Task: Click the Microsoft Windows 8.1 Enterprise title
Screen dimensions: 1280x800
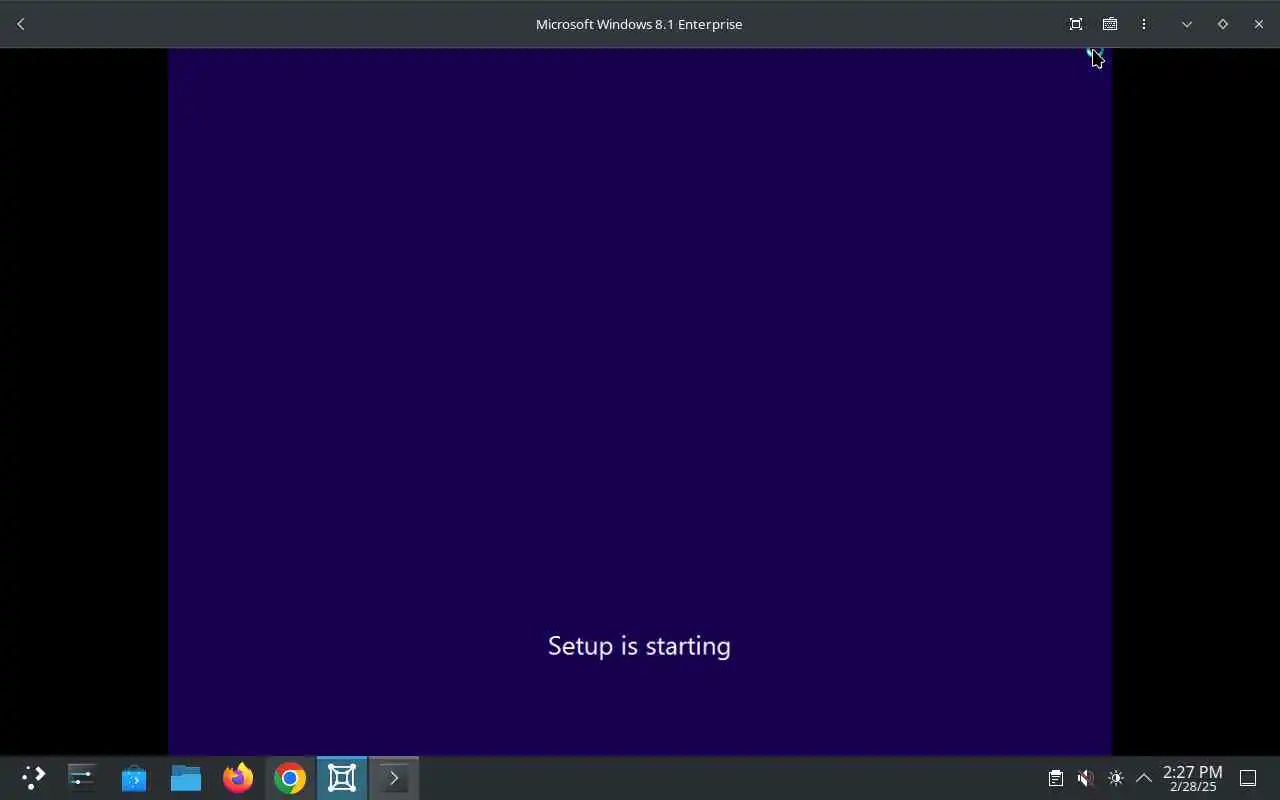Action: [x=639, y=24]
